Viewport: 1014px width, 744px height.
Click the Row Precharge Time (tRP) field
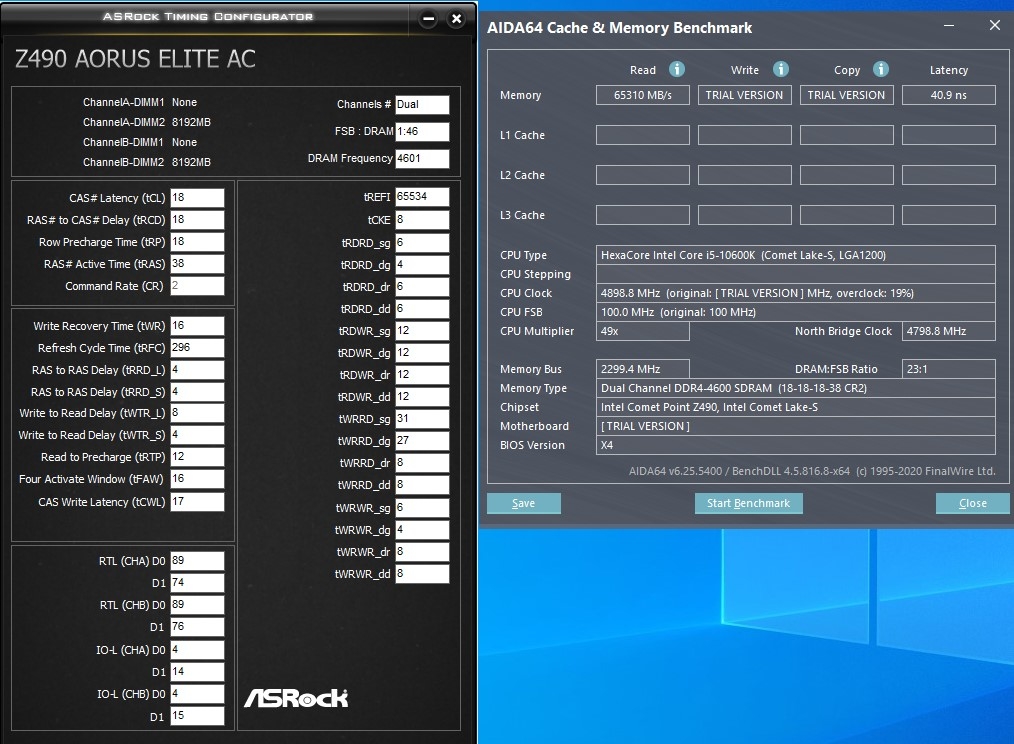click(197, 242)
